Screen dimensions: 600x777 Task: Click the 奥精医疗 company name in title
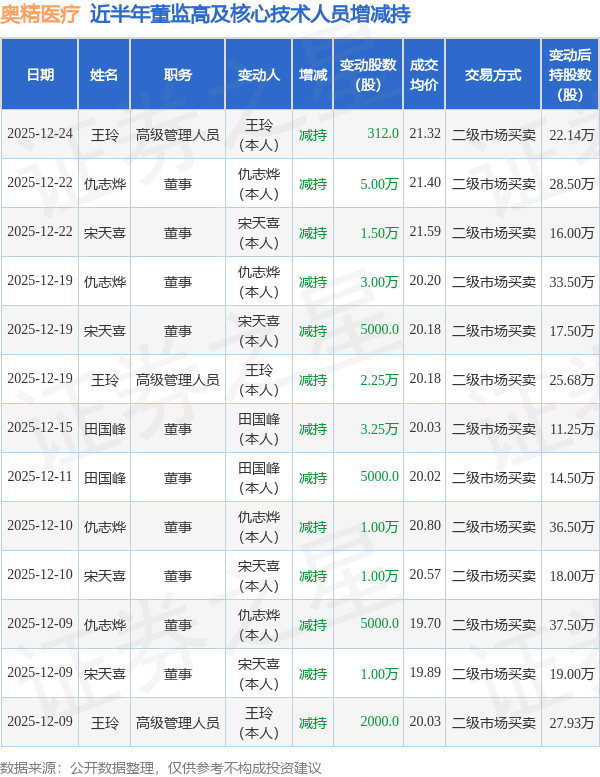40,15
